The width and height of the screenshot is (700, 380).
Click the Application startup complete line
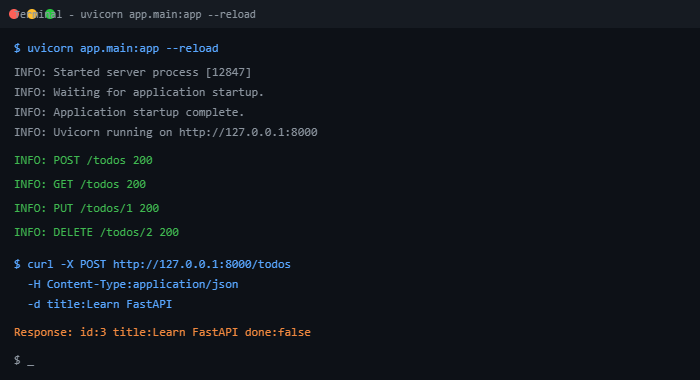pyautogui.click(x=129, y=112)
